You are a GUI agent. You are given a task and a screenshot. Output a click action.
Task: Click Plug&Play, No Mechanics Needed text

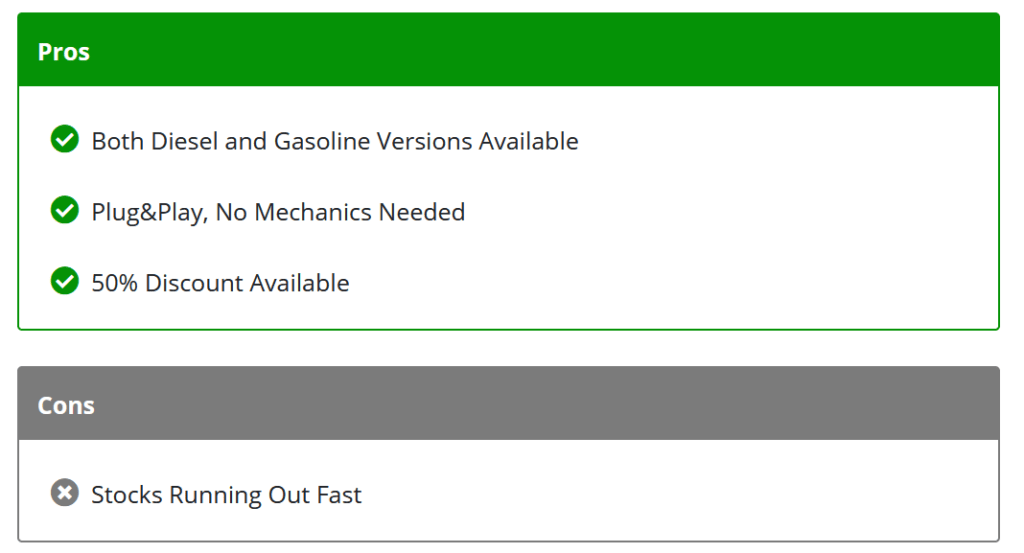point(278,212)
